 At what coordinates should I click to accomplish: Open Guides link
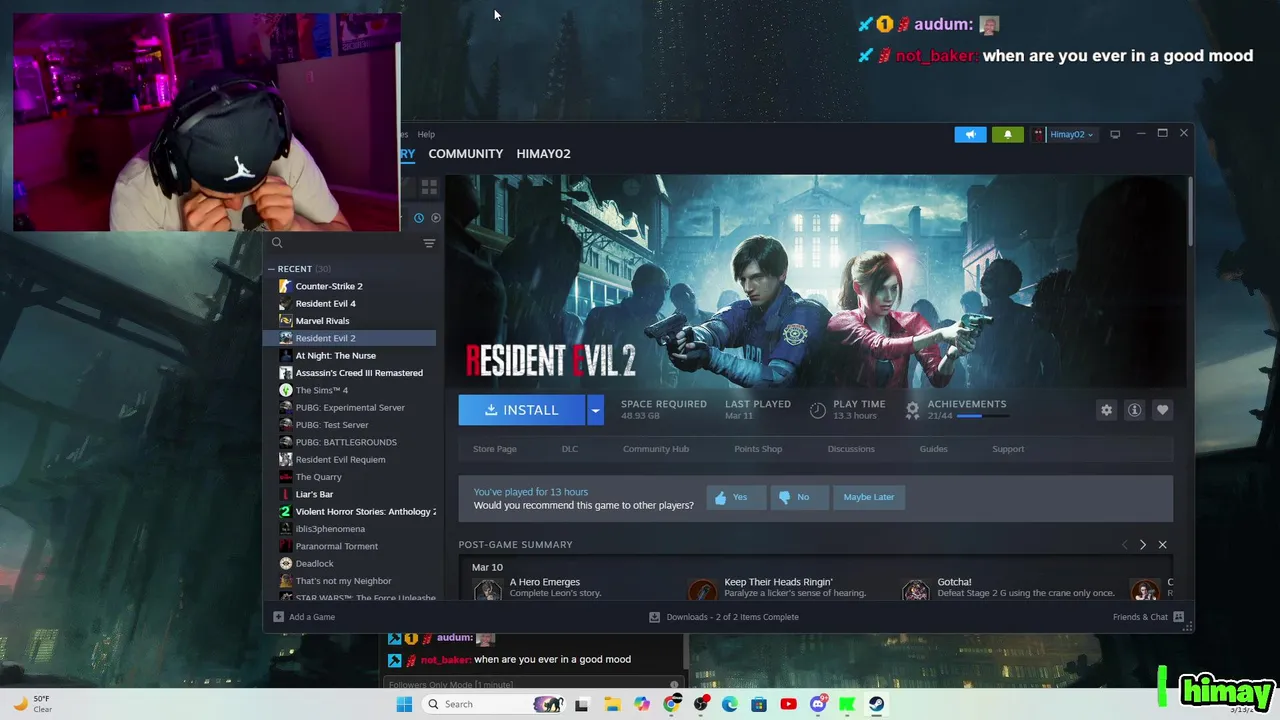933,449
